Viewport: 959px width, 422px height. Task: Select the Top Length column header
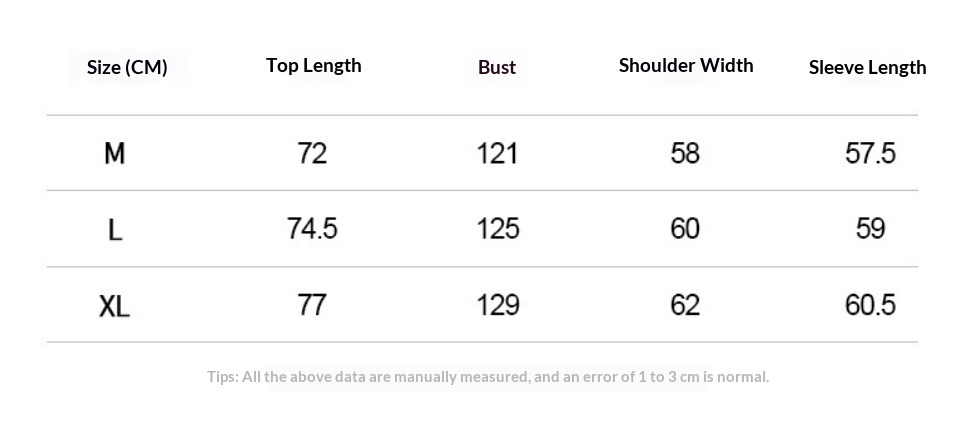313,66
